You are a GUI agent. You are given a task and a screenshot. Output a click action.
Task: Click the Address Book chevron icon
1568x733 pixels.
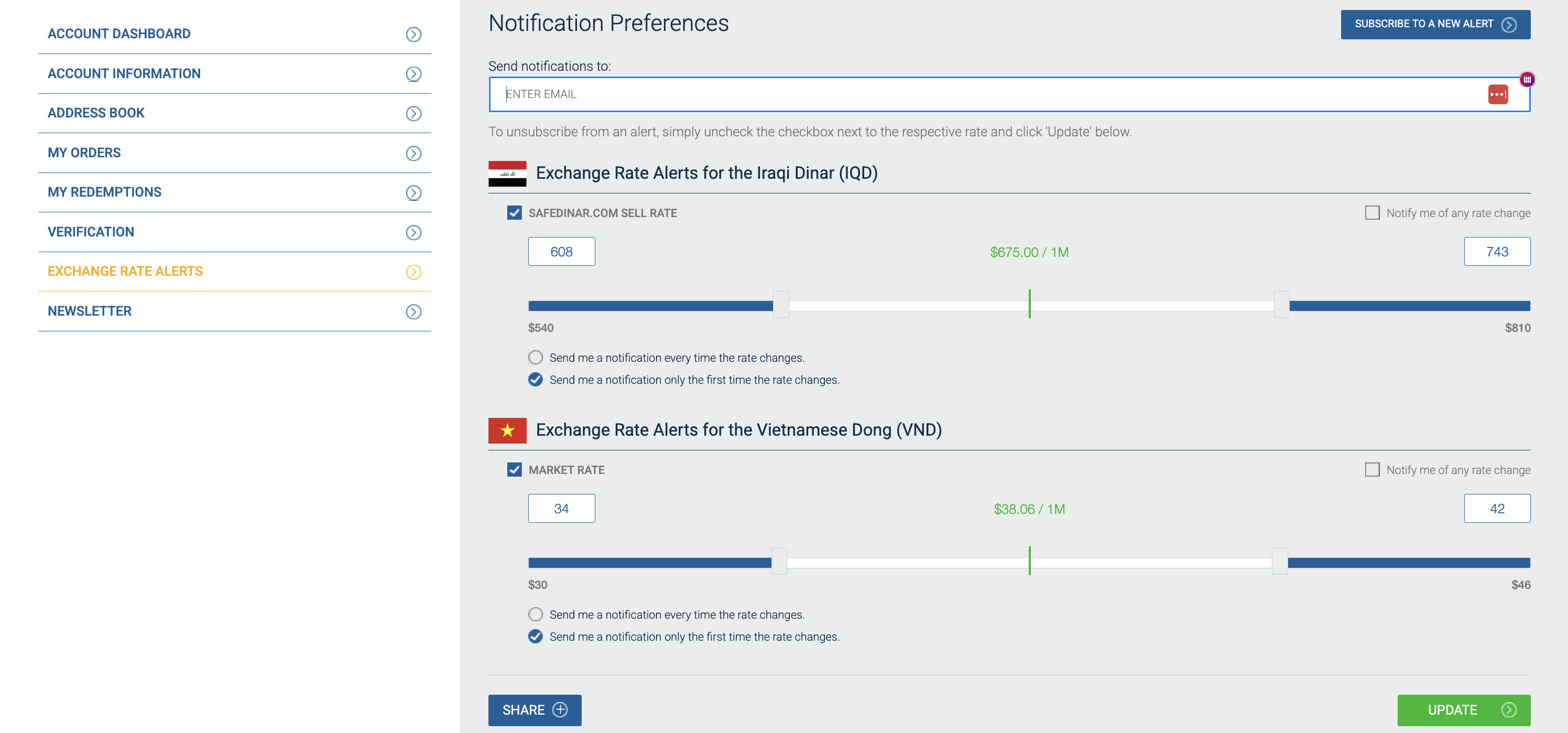414,113
